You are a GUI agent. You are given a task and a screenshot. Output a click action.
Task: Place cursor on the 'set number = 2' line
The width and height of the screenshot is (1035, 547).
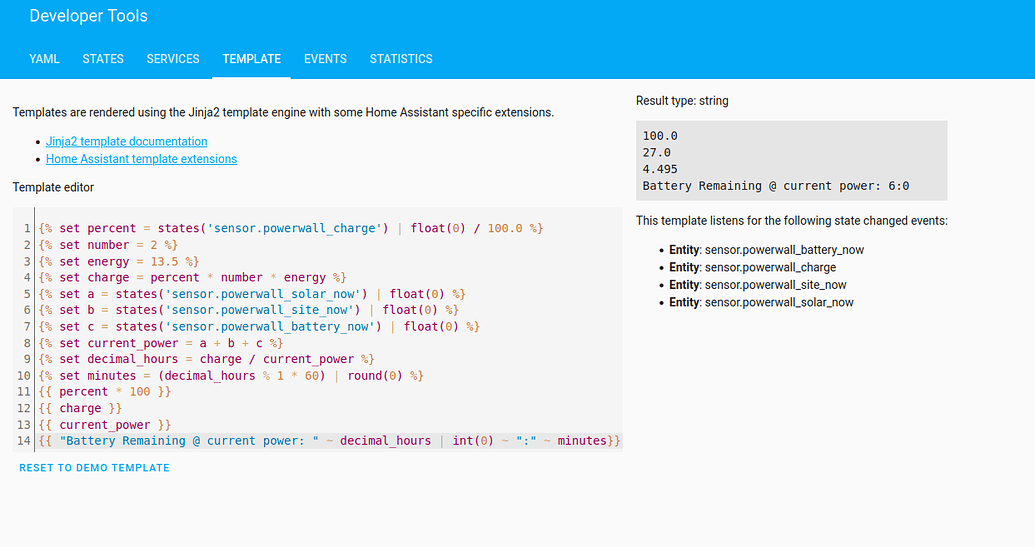[108, 245]
